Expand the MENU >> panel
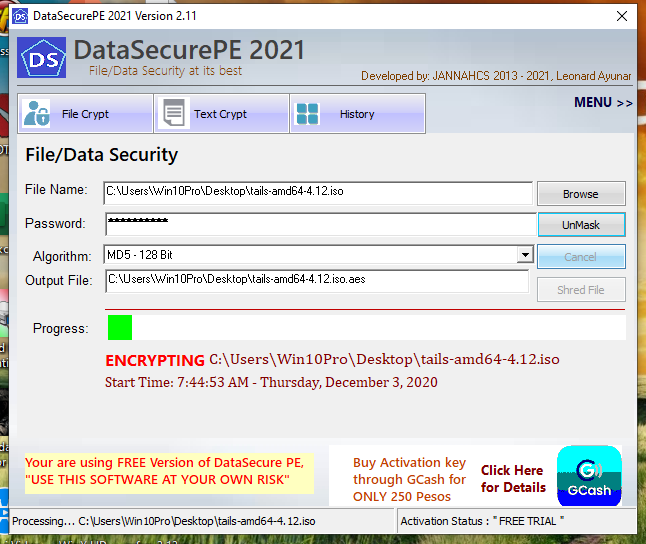The height and width of the screenshot is (544, 646). tap(602, 103)
